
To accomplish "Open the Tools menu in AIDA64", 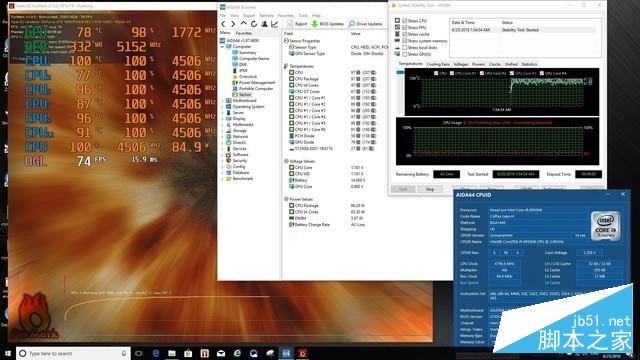I will (303, 16).
